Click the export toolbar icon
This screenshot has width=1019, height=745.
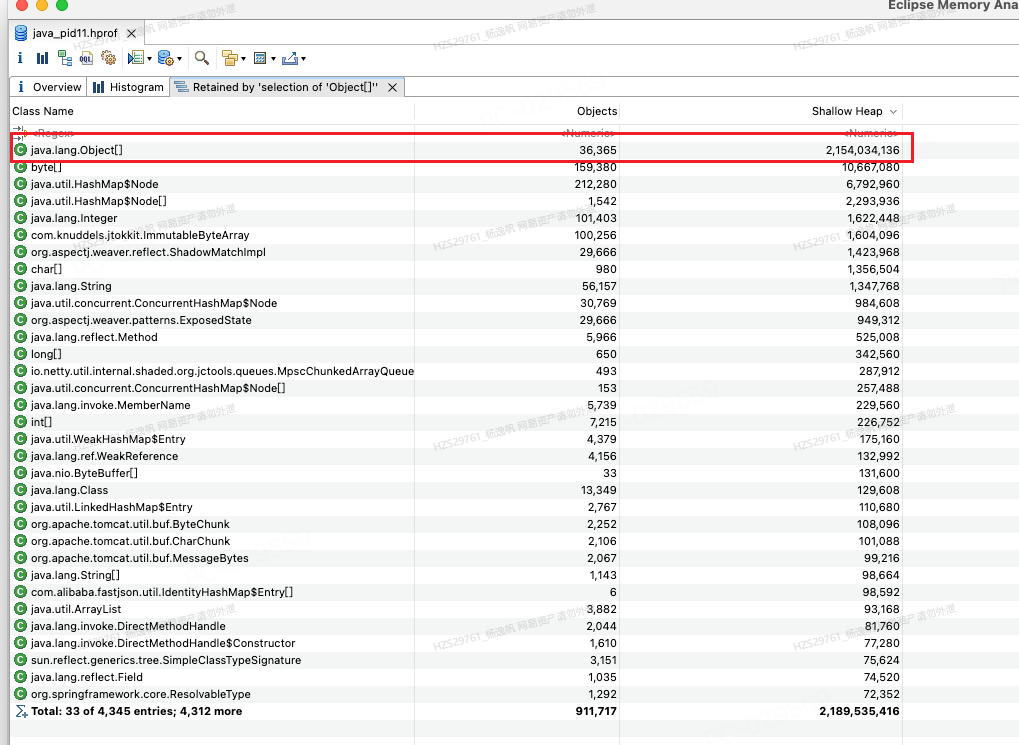290,59
